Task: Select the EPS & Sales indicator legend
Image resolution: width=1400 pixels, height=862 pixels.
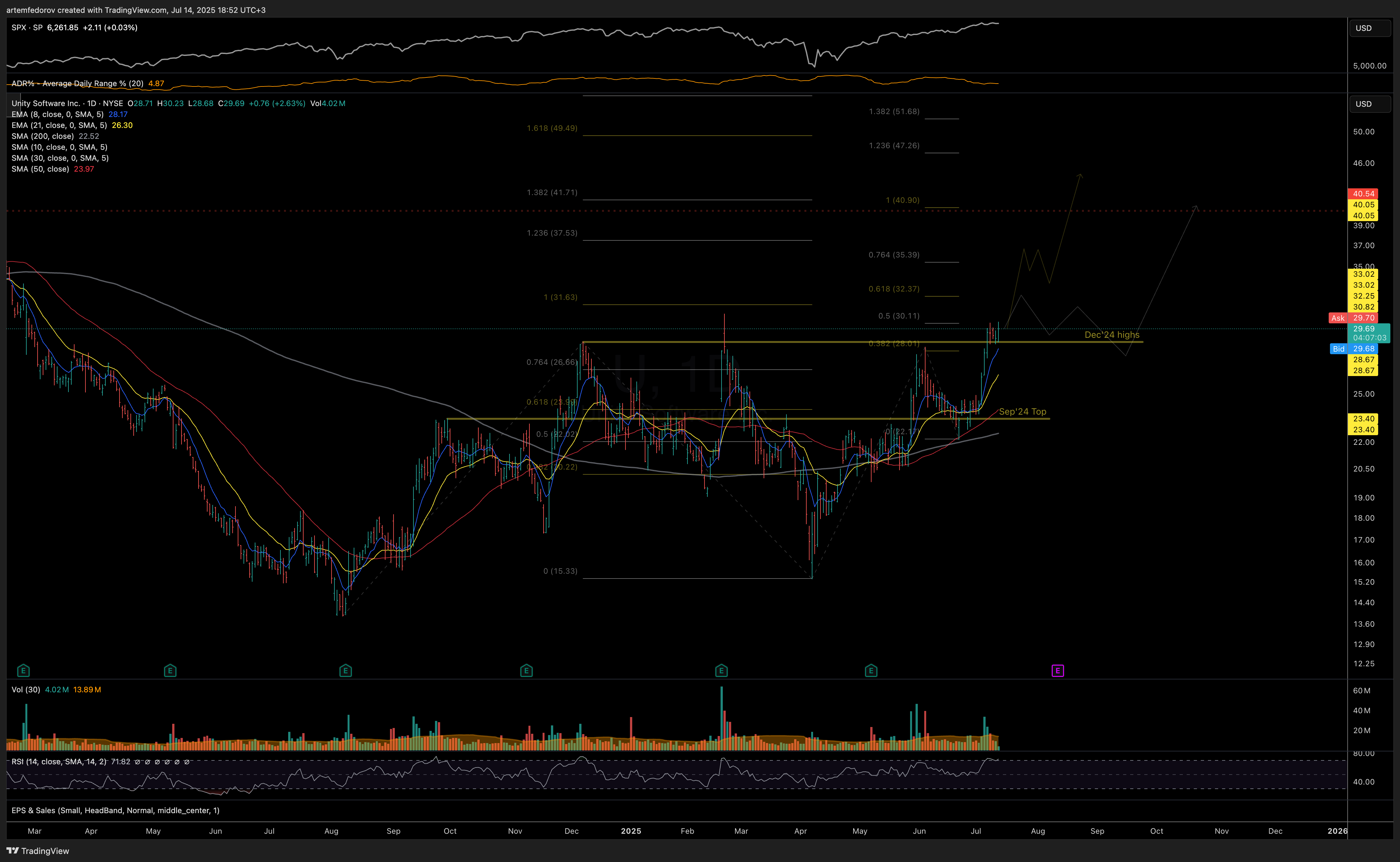Action: (116, 810)
